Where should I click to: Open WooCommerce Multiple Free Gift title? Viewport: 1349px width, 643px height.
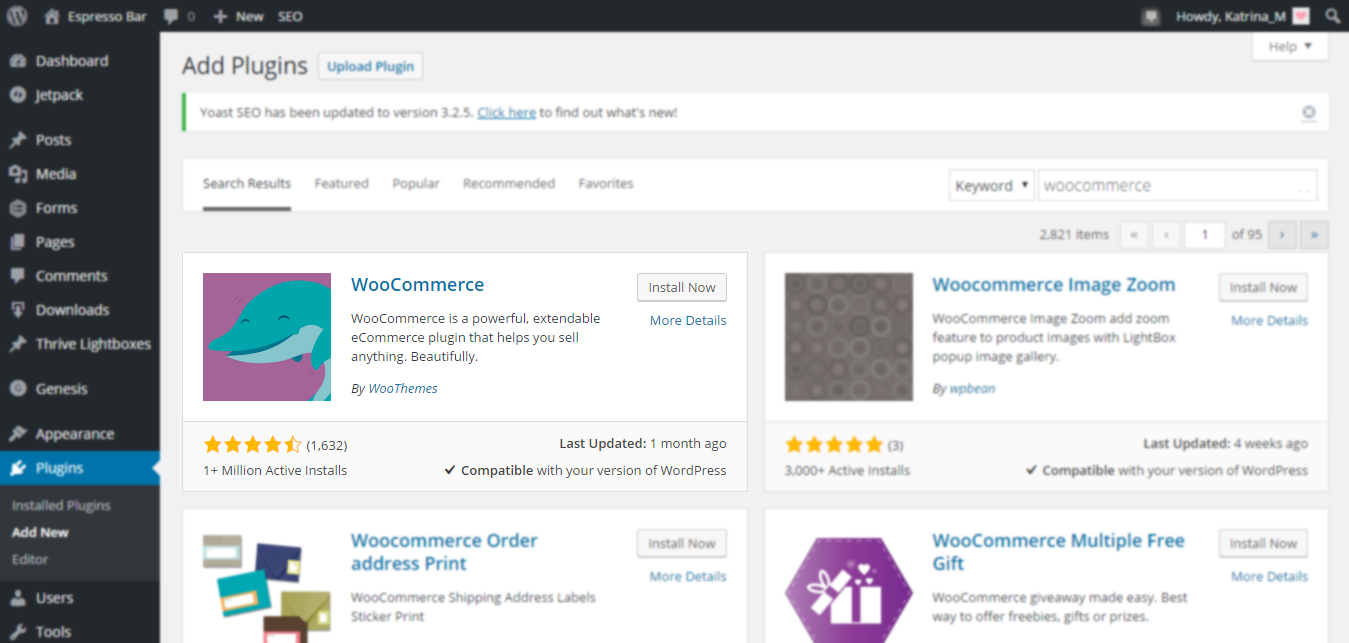1058,552
